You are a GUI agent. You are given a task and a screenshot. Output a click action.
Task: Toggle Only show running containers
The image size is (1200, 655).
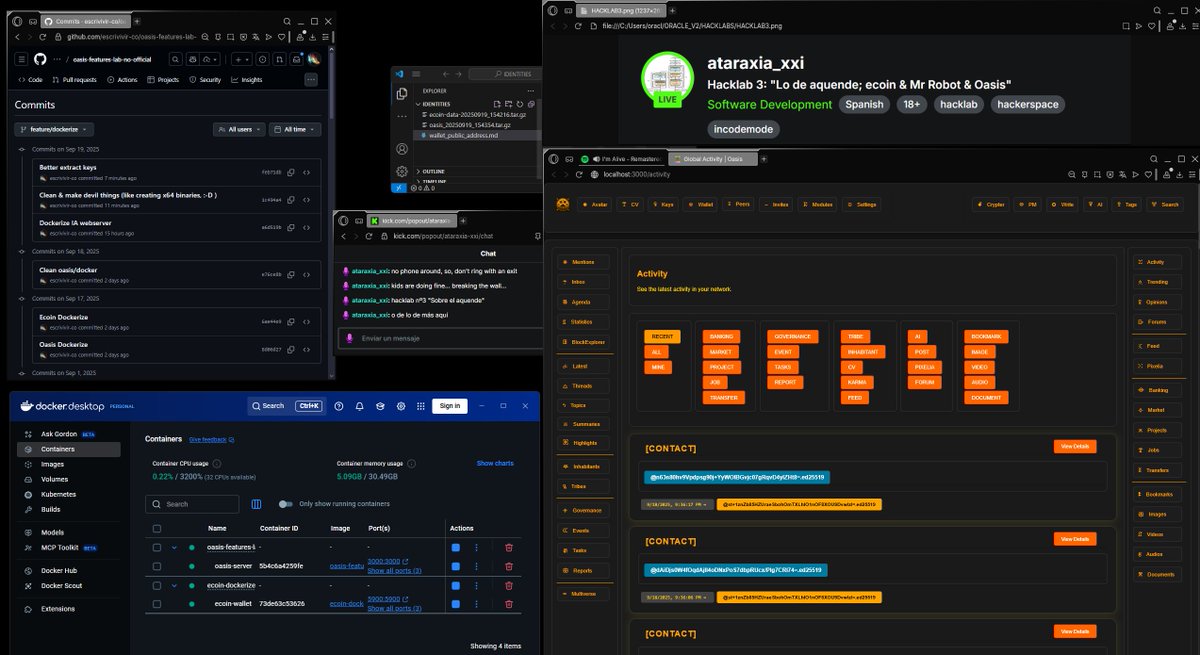(x=286, y=504)
